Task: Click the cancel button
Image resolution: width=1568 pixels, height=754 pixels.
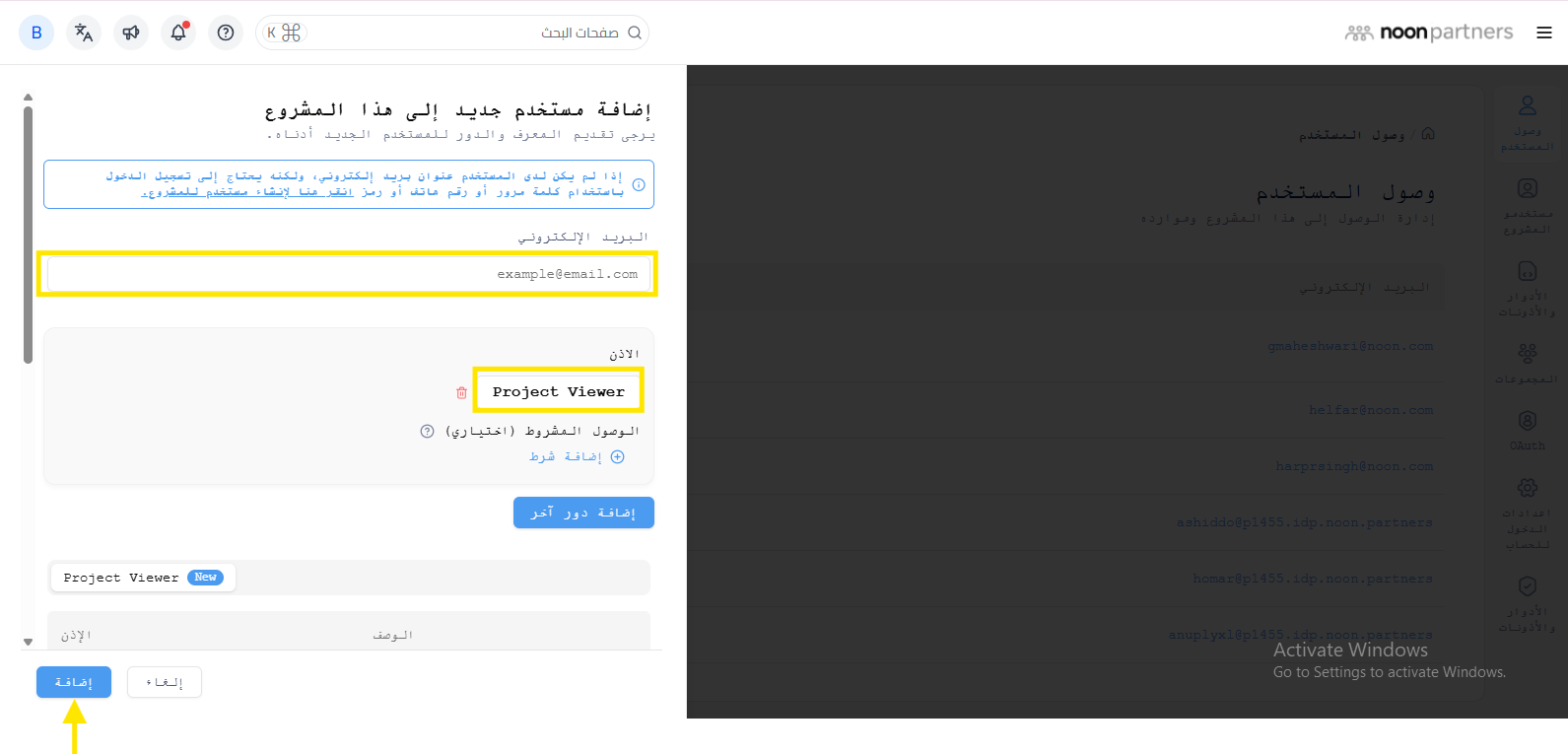Action: [165, 682]
